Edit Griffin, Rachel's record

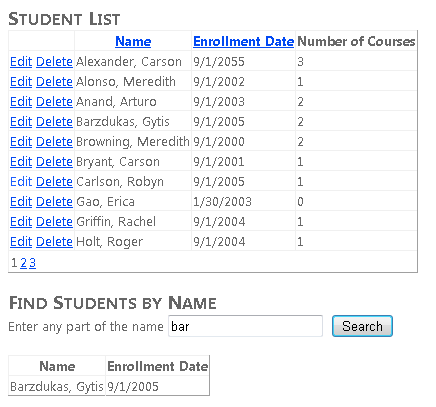coord(21,222)
